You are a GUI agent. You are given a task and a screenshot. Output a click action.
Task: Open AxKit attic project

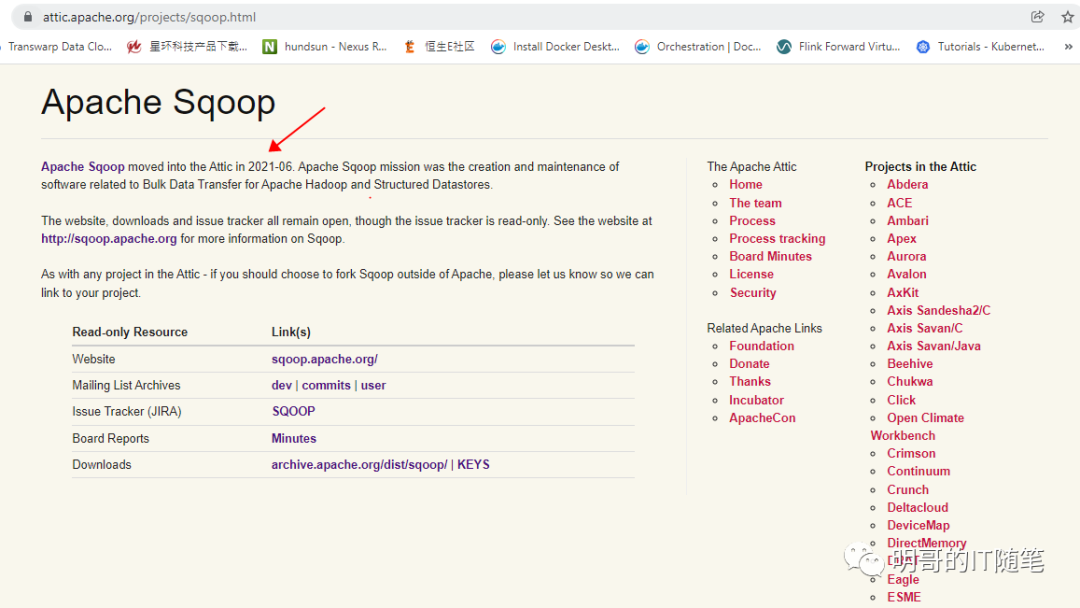[903, 293]
